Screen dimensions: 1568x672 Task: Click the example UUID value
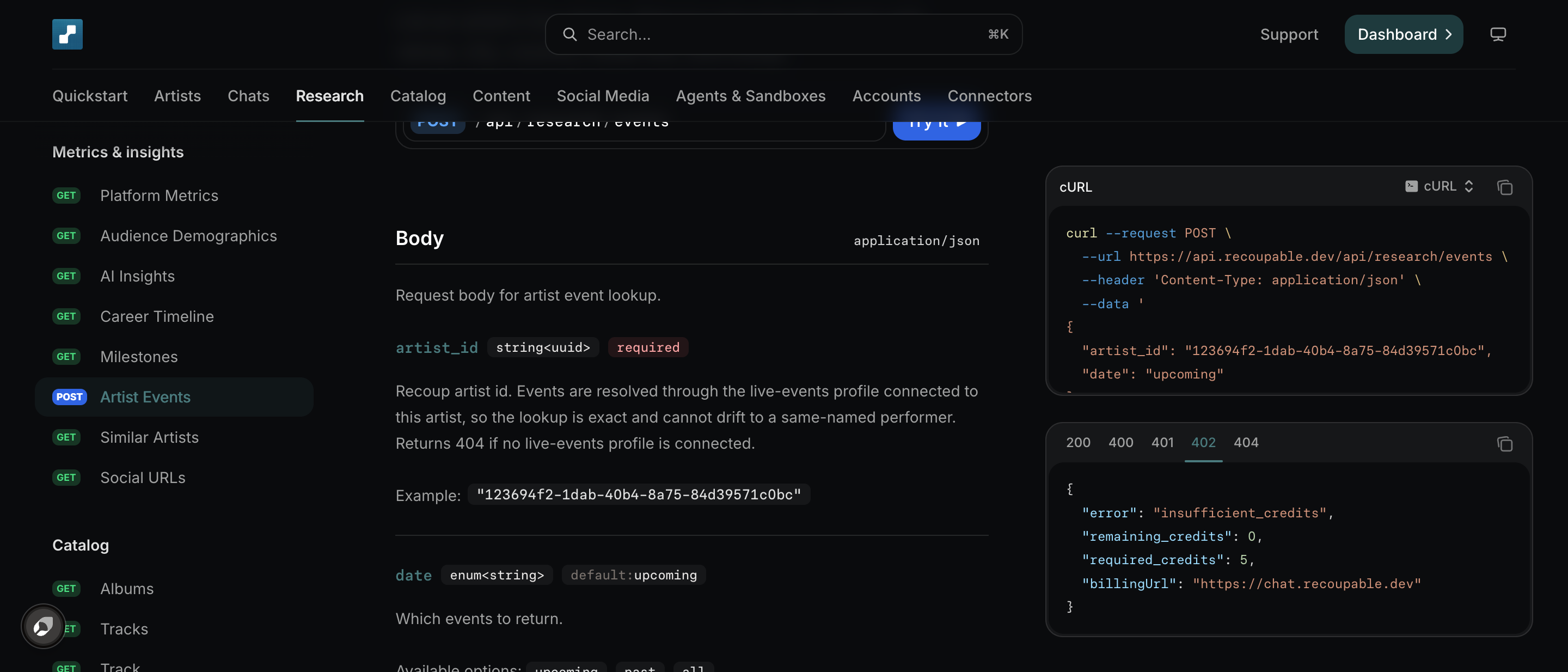(639, 494)
